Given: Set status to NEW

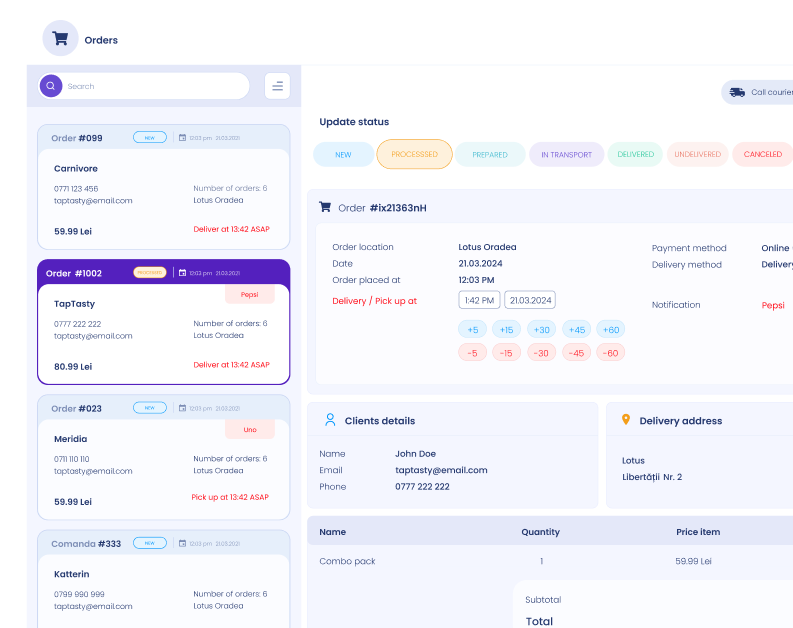Looking at the screenshot, I should [x=343, y=155].
